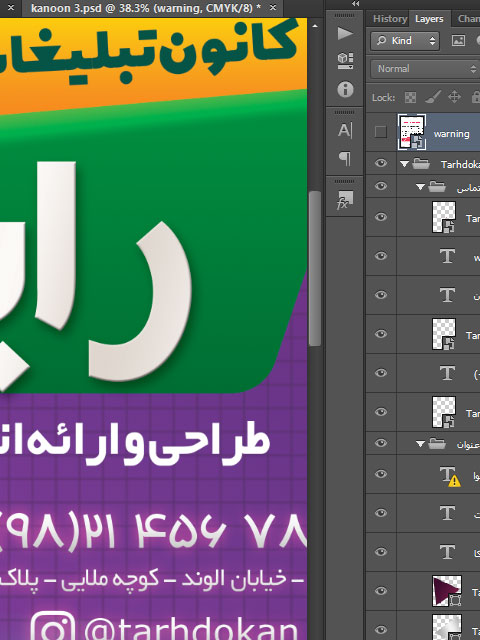Viewport: 480px width, 640px height.
Task: Enable lock image pixels brush icon
Action: coord(432,97)
